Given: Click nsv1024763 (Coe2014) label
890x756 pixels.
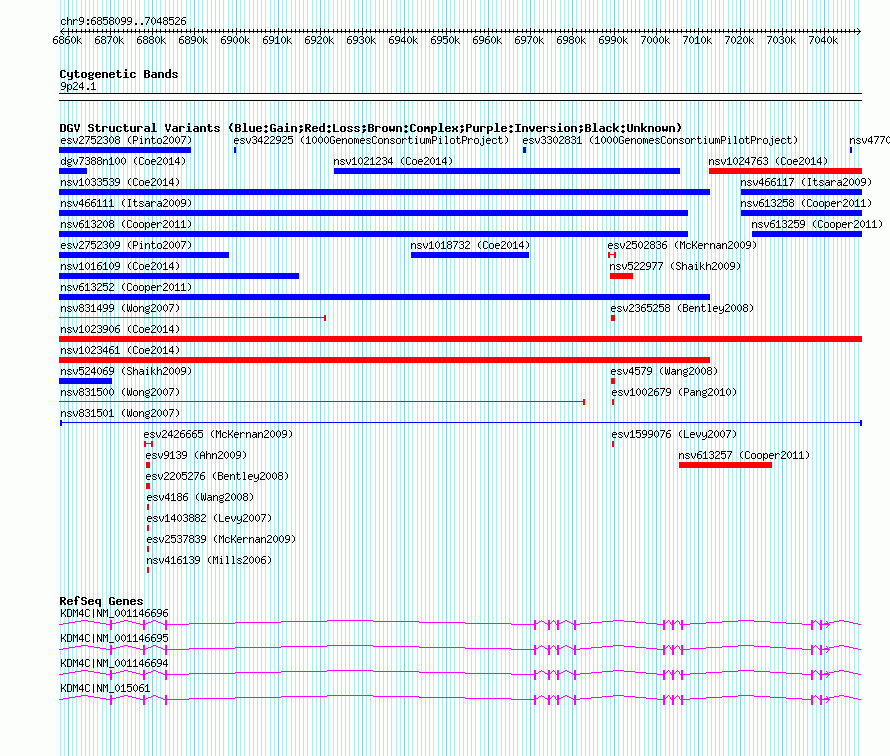Looking at the screenshot, I should 769,161.
